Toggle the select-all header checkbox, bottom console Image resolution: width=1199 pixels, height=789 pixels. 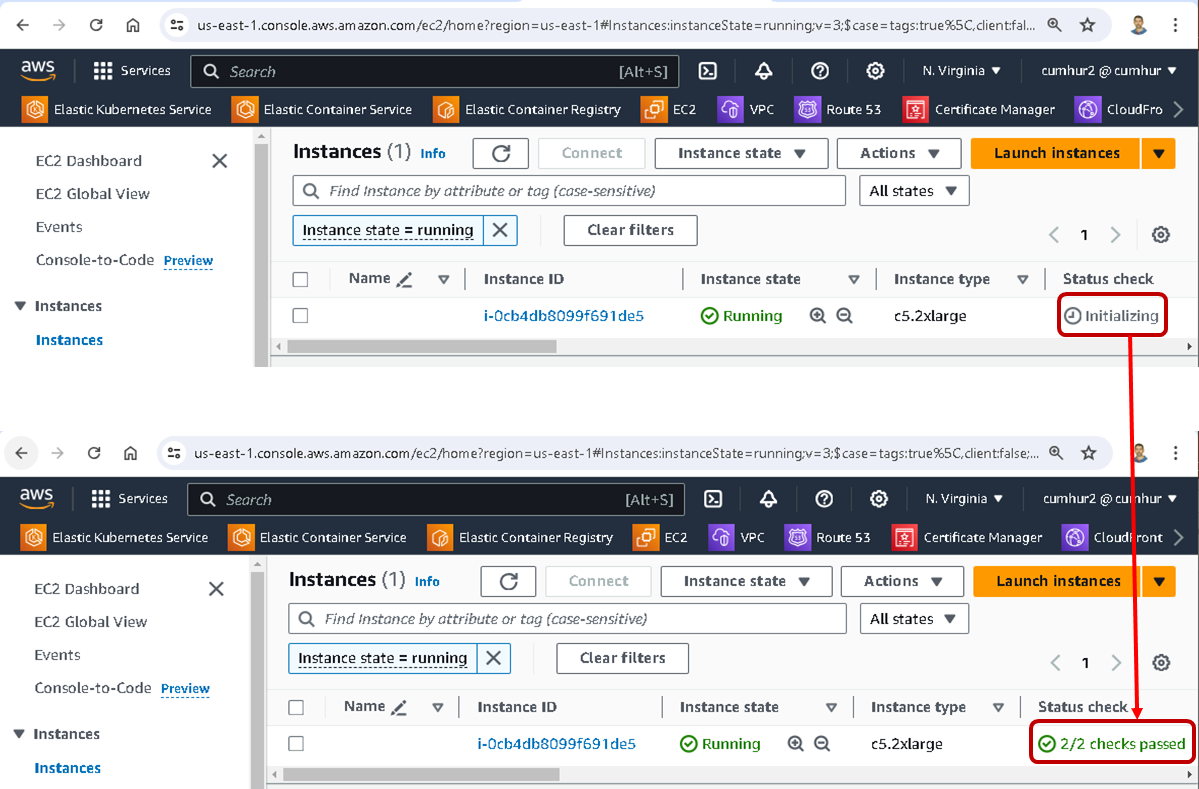point(296,708)
